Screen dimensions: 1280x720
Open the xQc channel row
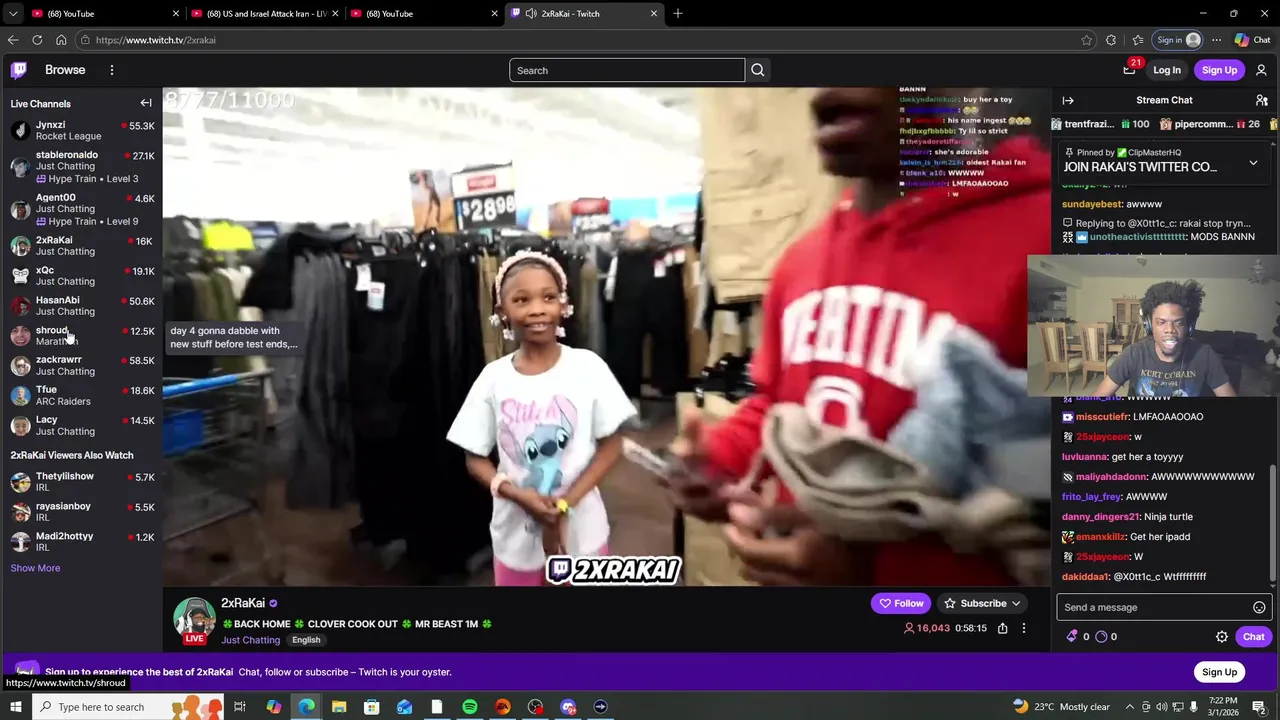tap(82, 276)
